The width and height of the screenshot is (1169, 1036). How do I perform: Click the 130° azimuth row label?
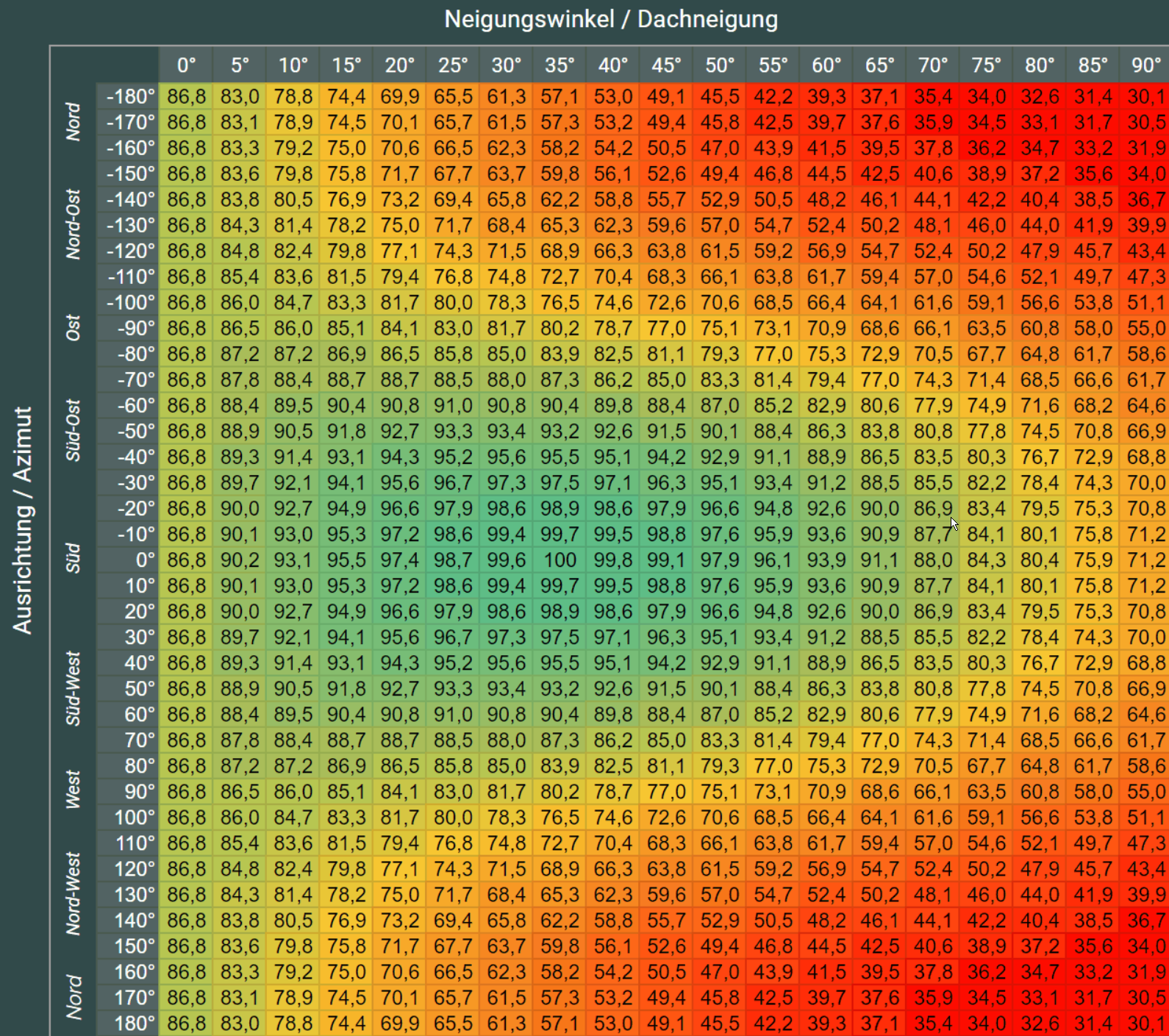tap(128, 894)
